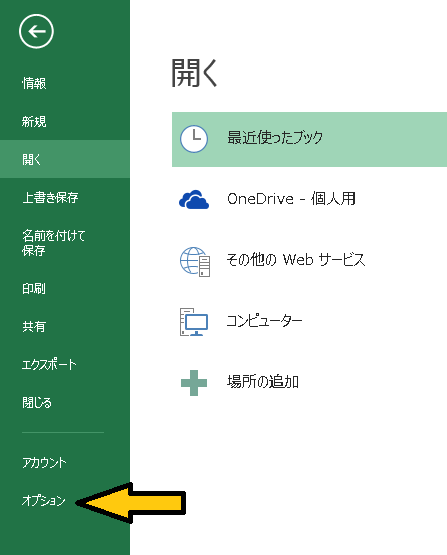This screenshot has width=447, height=555.
Task: Select the 最近使ったブック label
Action: pos(275,137)
